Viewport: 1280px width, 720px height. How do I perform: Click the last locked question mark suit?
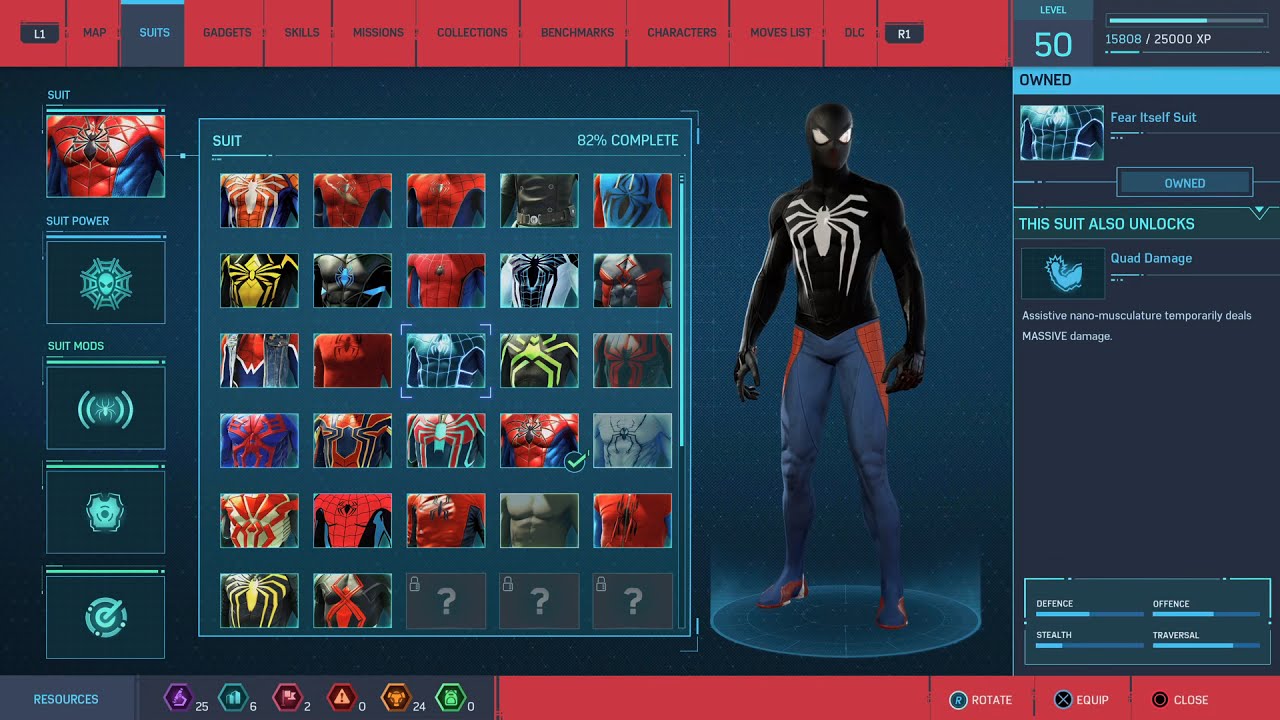(x=632, y=600)
